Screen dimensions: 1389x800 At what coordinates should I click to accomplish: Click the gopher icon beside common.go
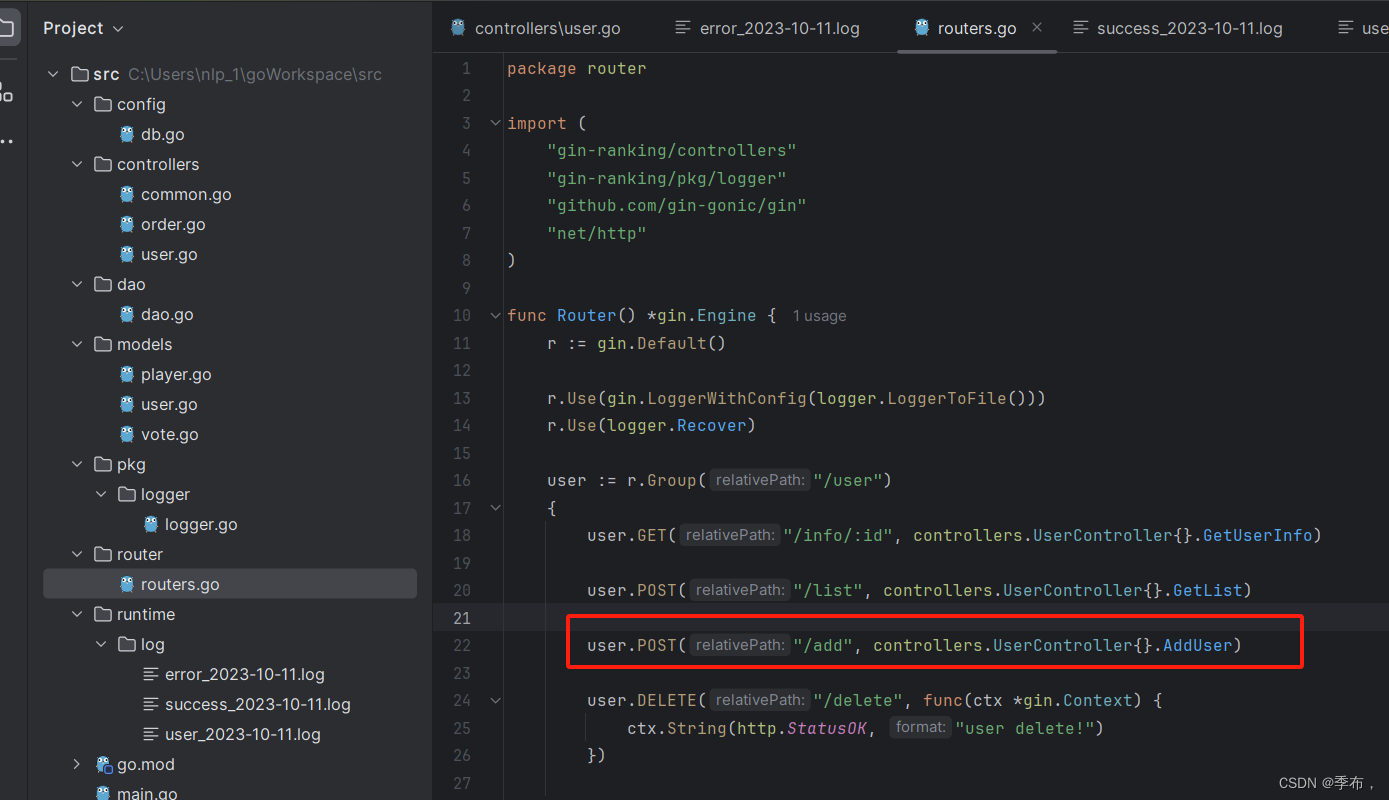127,194
